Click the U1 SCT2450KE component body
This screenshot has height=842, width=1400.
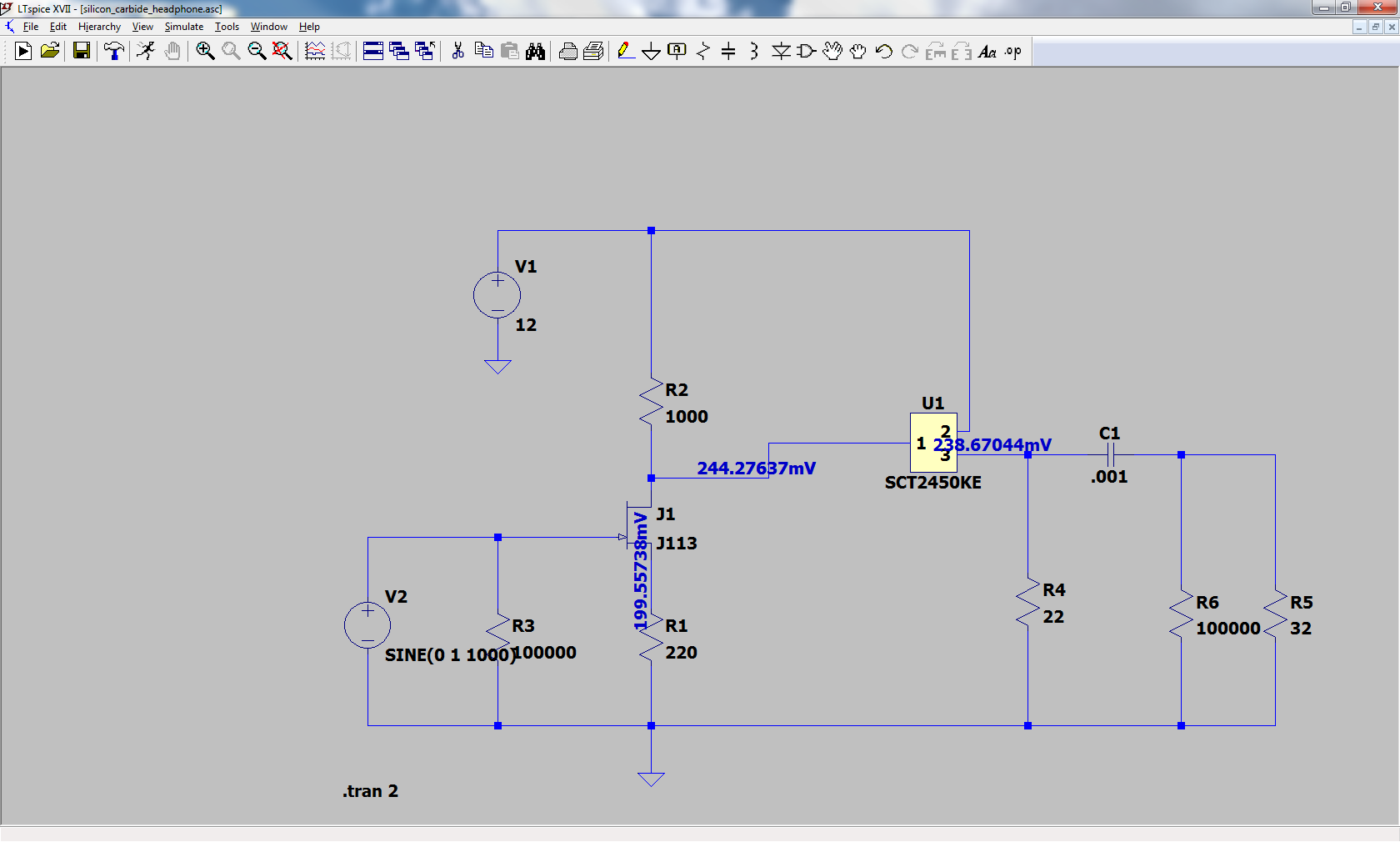pos(933,443)
